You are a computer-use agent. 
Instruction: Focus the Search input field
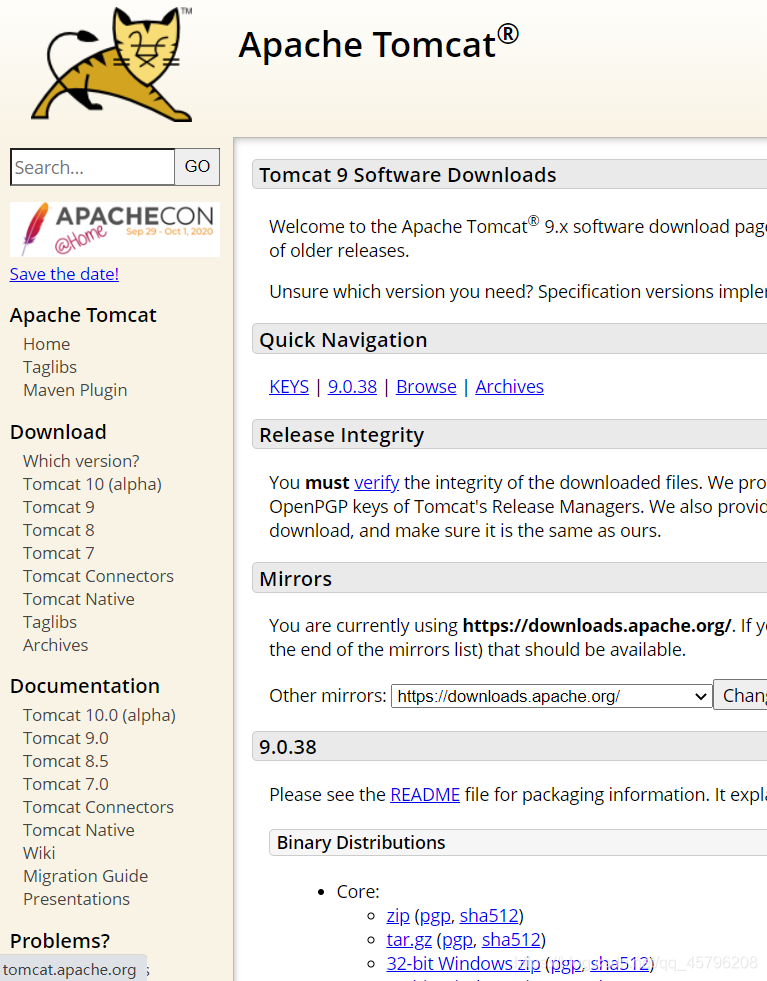pyautogui.click(x=93, y=167)
